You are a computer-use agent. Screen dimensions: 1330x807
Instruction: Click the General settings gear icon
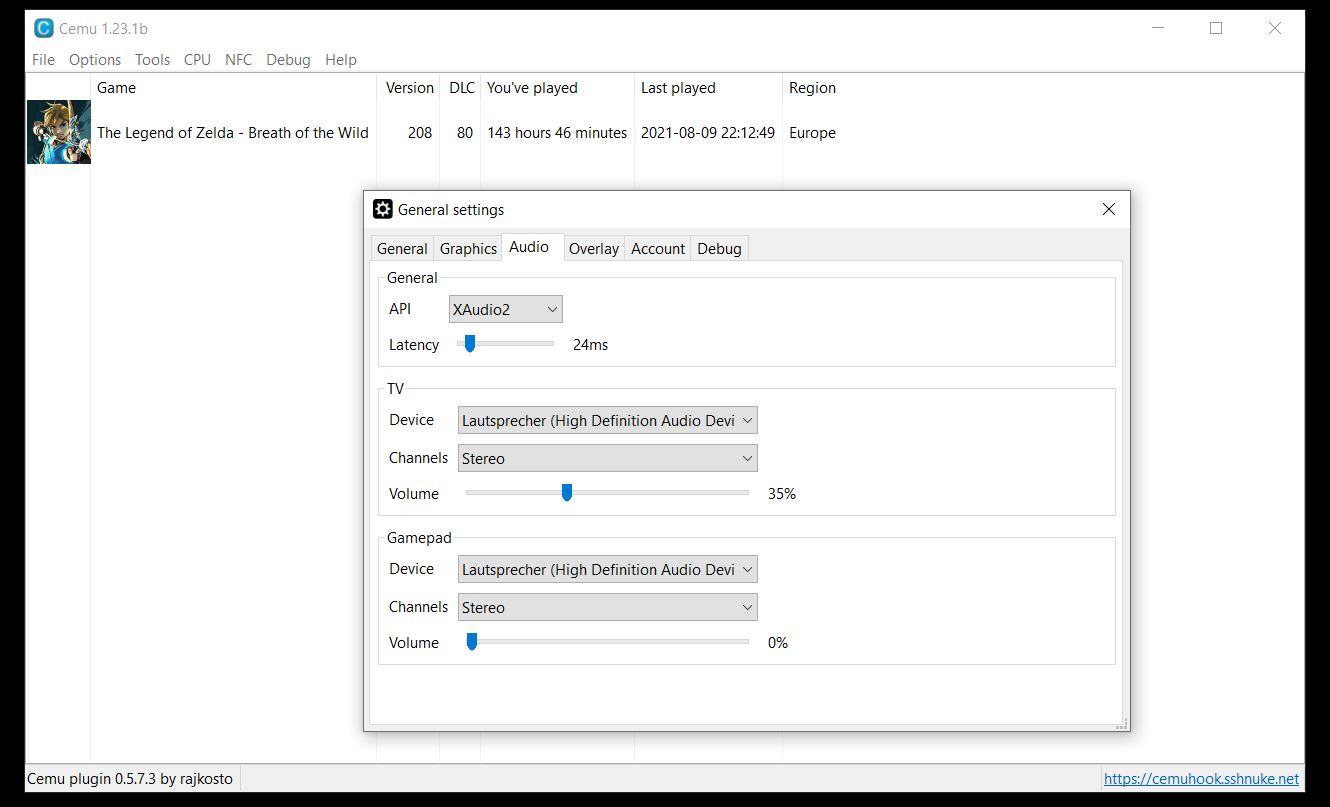(x=382, y=209)
